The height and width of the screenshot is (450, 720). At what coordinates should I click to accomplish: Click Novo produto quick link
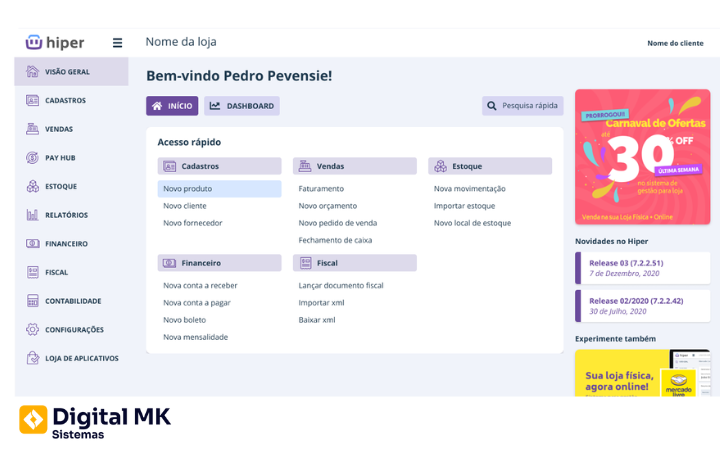pyautogui.click(x=188, y=189)
